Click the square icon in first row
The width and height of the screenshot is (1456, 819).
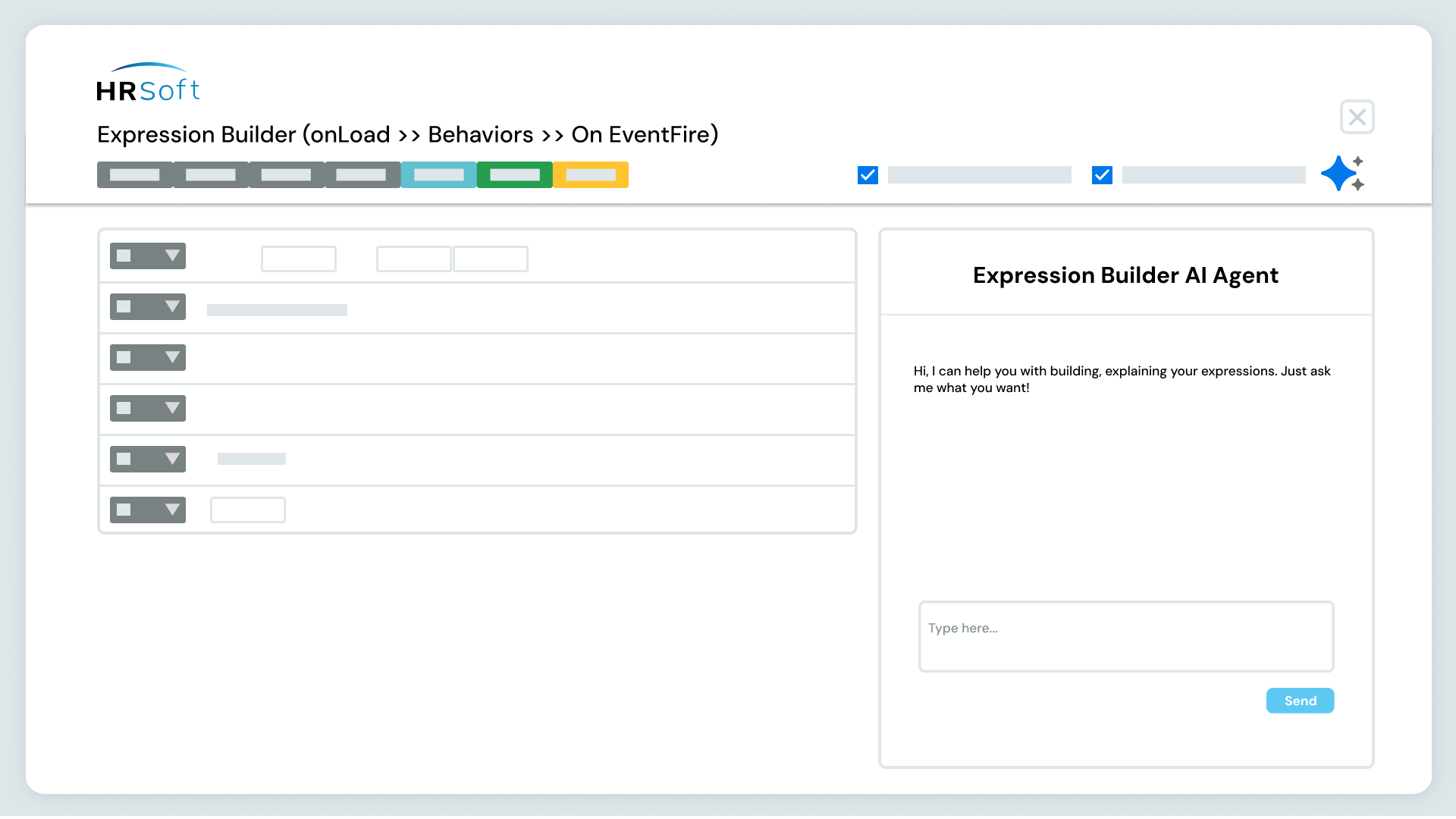click(x=124, y=256)
